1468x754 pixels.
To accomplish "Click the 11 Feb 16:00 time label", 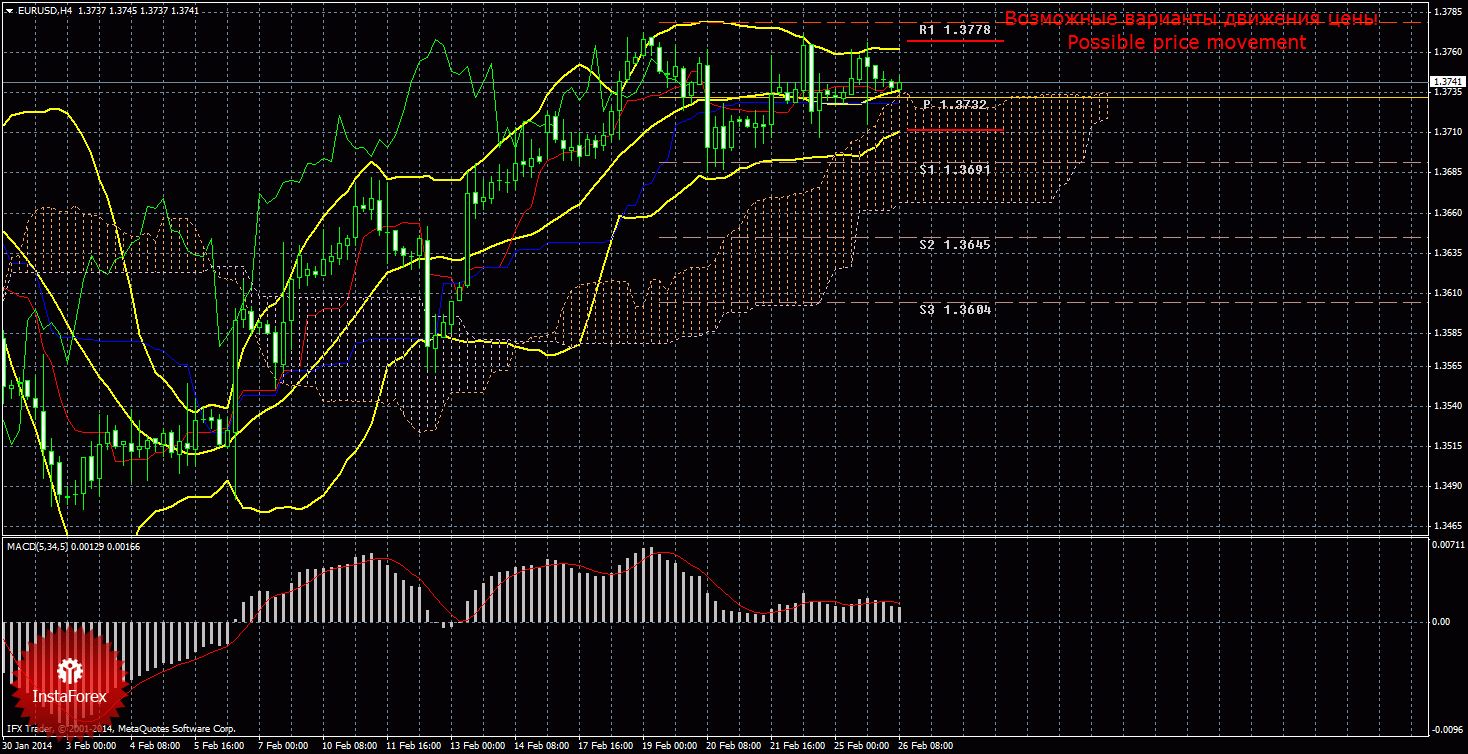I will [x=413, y=746].
